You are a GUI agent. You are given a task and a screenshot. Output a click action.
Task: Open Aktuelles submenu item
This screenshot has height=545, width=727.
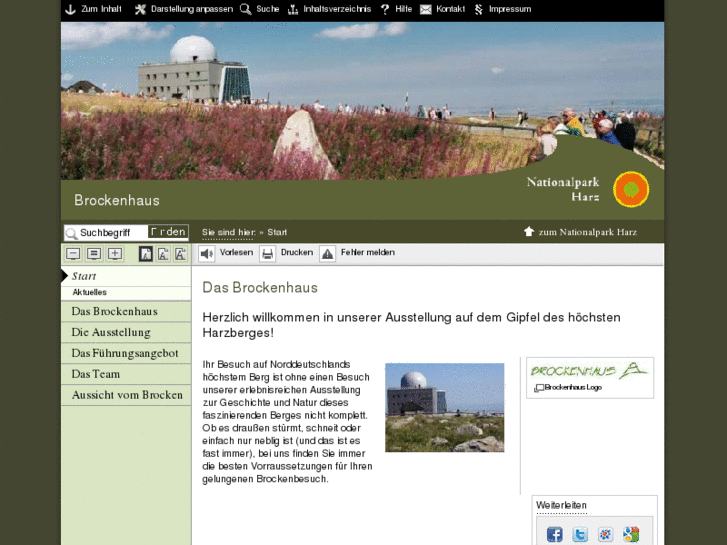(126, 292)
